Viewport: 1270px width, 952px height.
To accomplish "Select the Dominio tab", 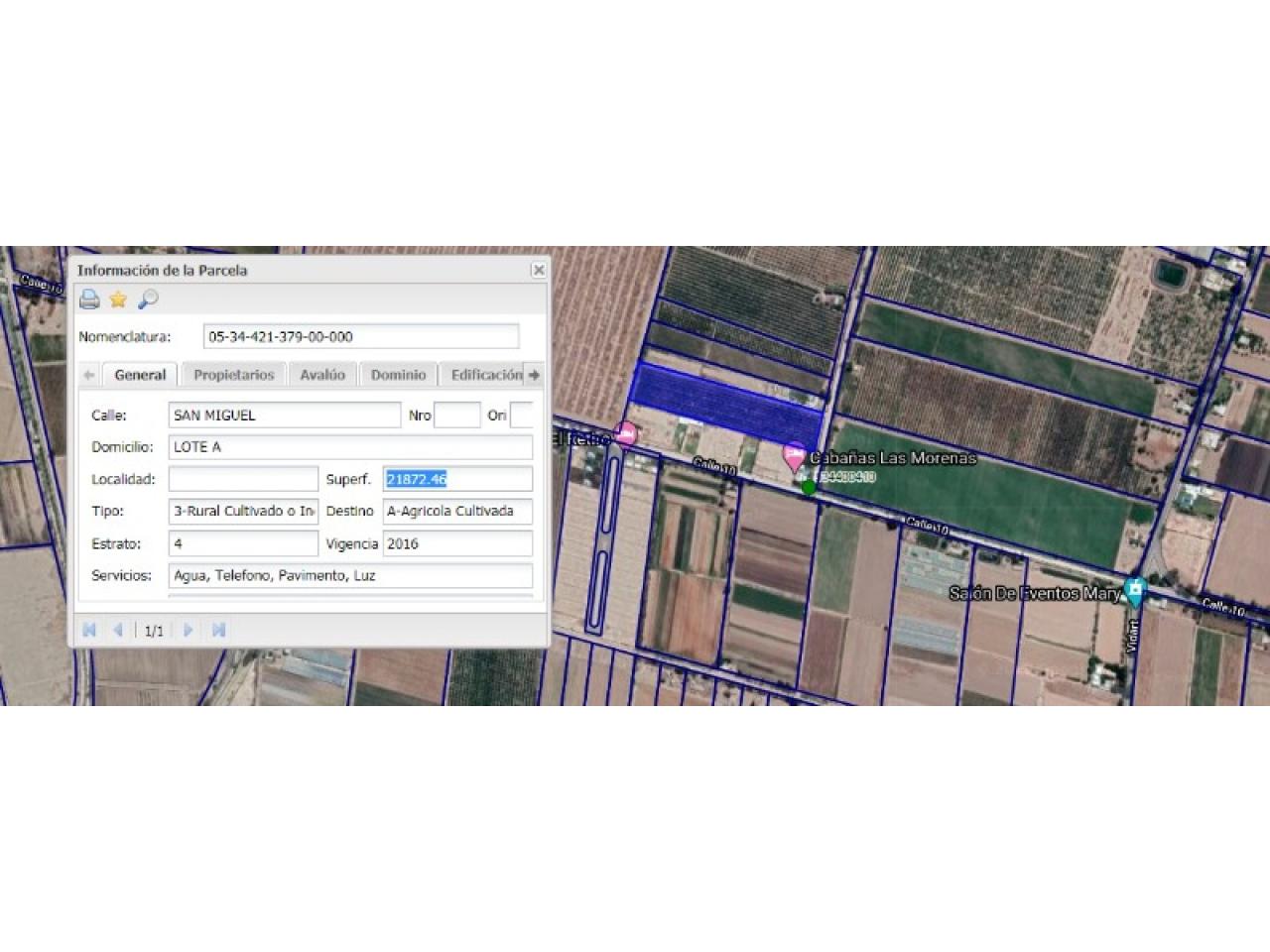I will (x=398, y=375).
